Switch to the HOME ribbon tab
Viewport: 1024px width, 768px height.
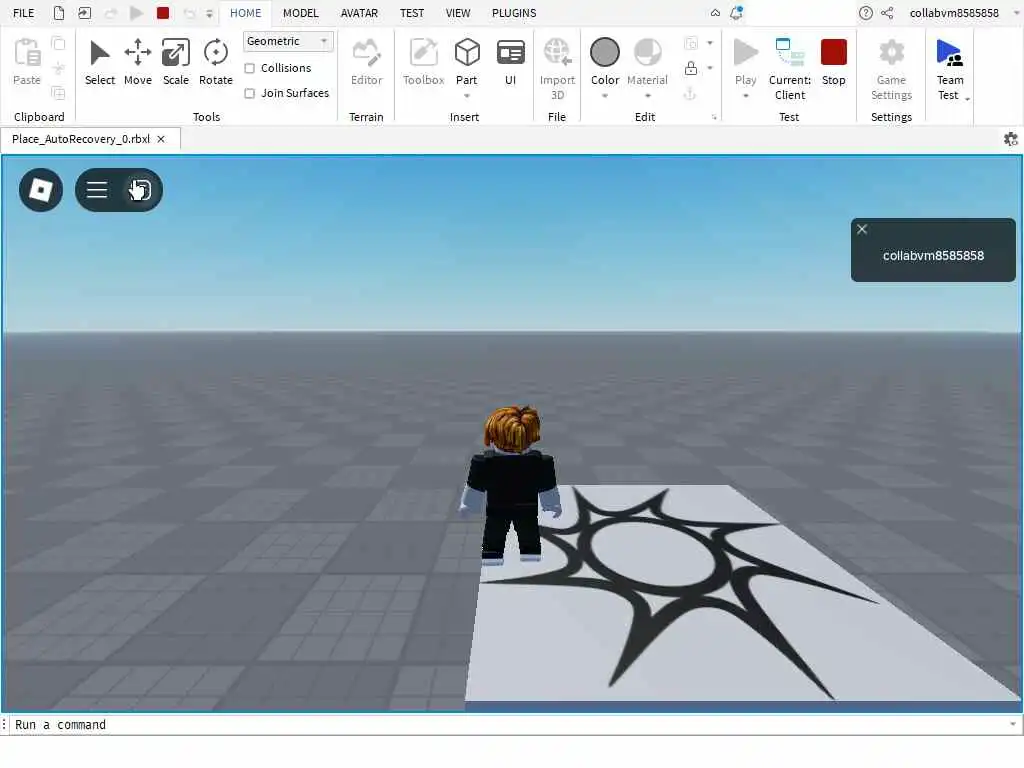[246, 13]
